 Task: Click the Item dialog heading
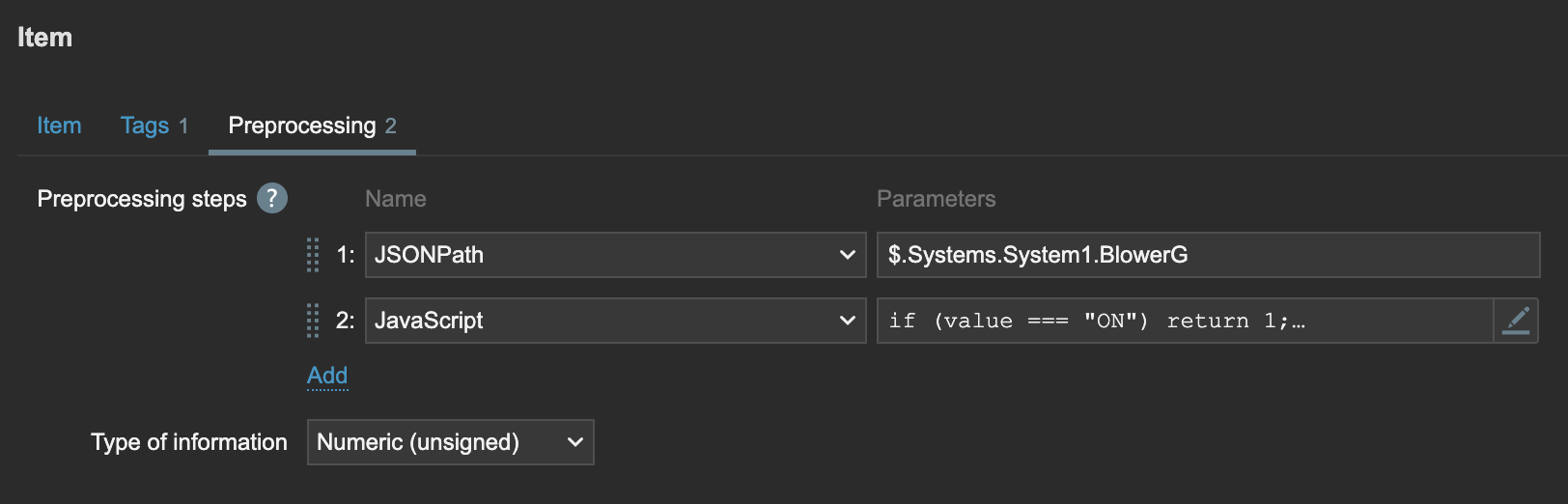coord(44,38)
